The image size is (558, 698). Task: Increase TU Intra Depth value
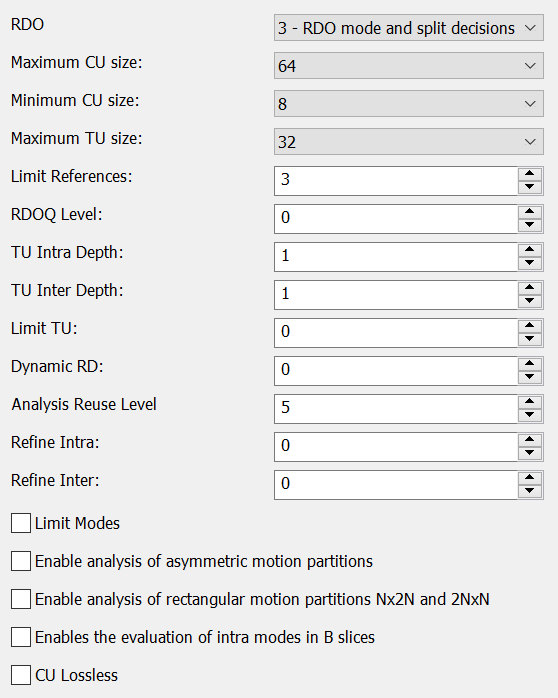[x=530, y=250]
